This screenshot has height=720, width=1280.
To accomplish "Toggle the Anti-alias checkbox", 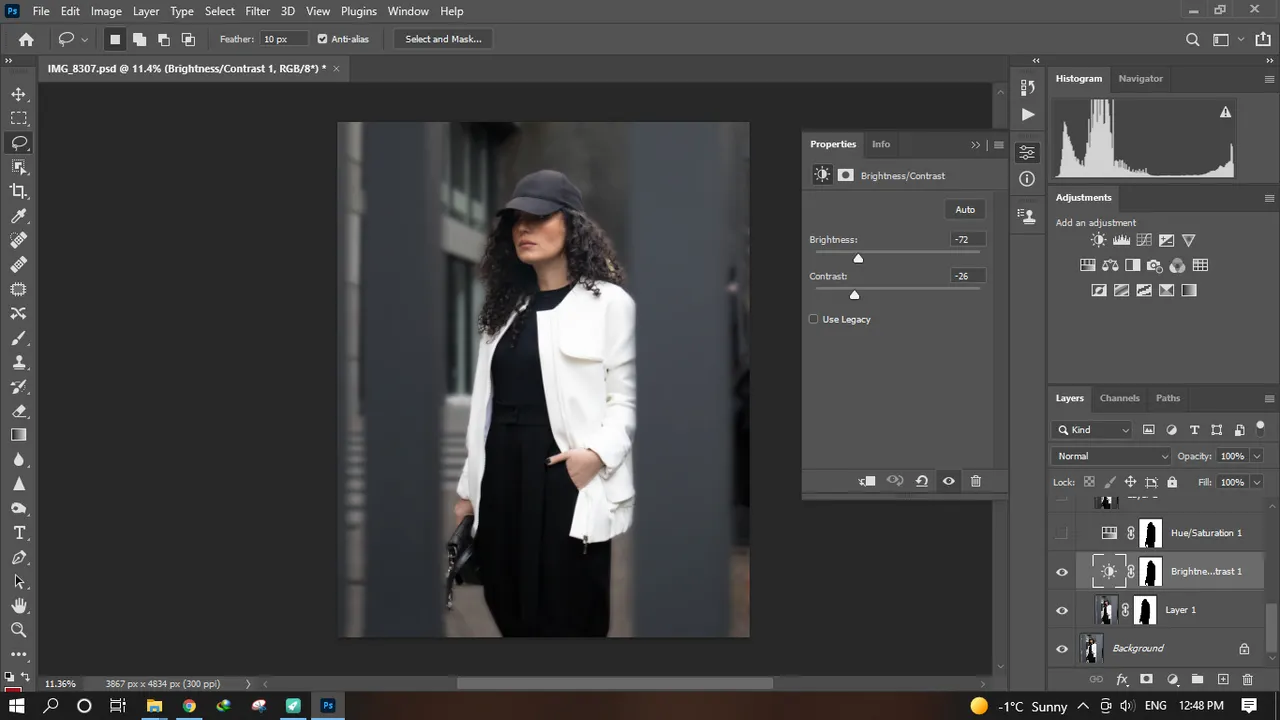I will coord(322,39).
